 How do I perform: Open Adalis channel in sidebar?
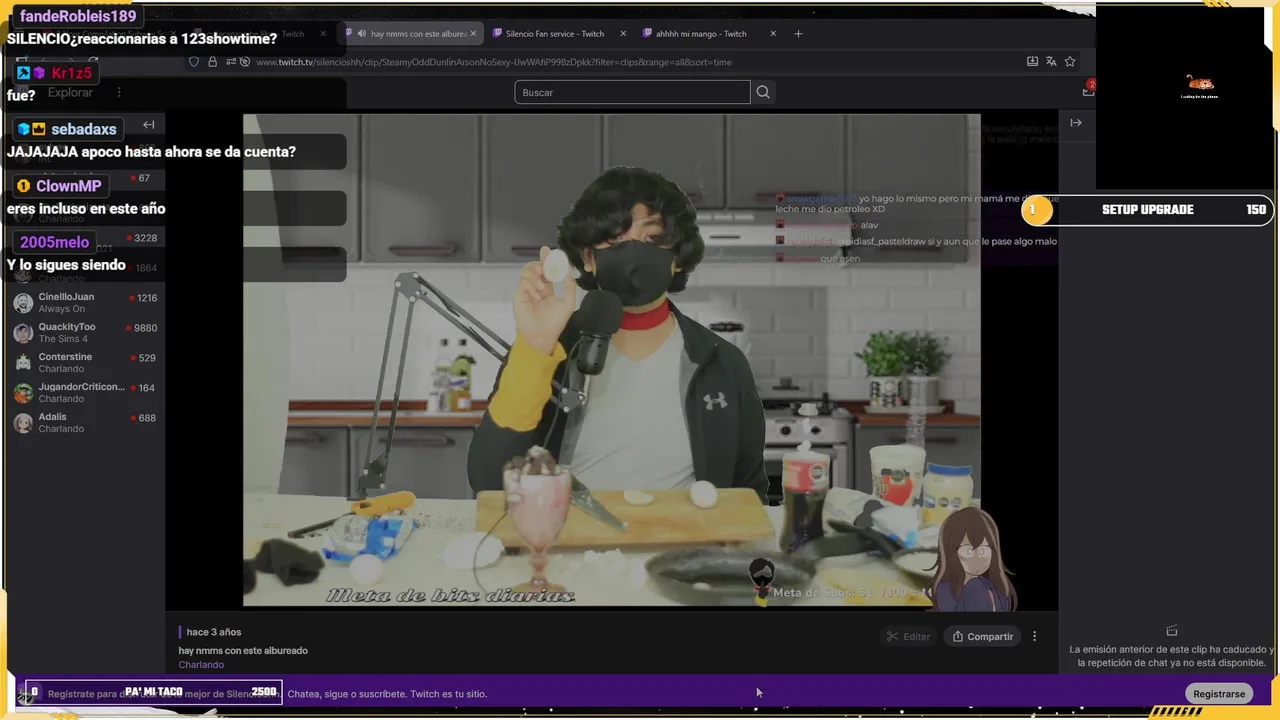pyautogui.click(x=86, y=422)
